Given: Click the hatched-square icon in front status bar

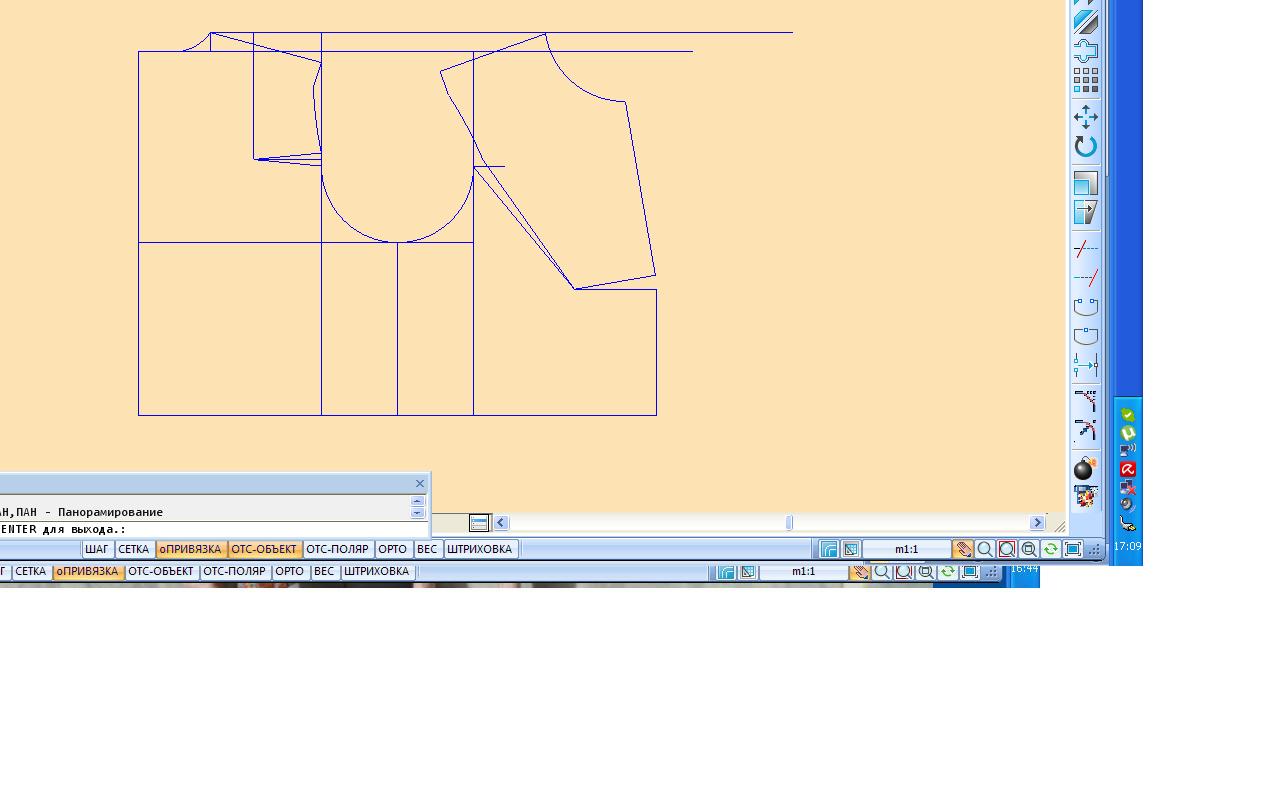Looking at the screenshot, I should (851, 549).
